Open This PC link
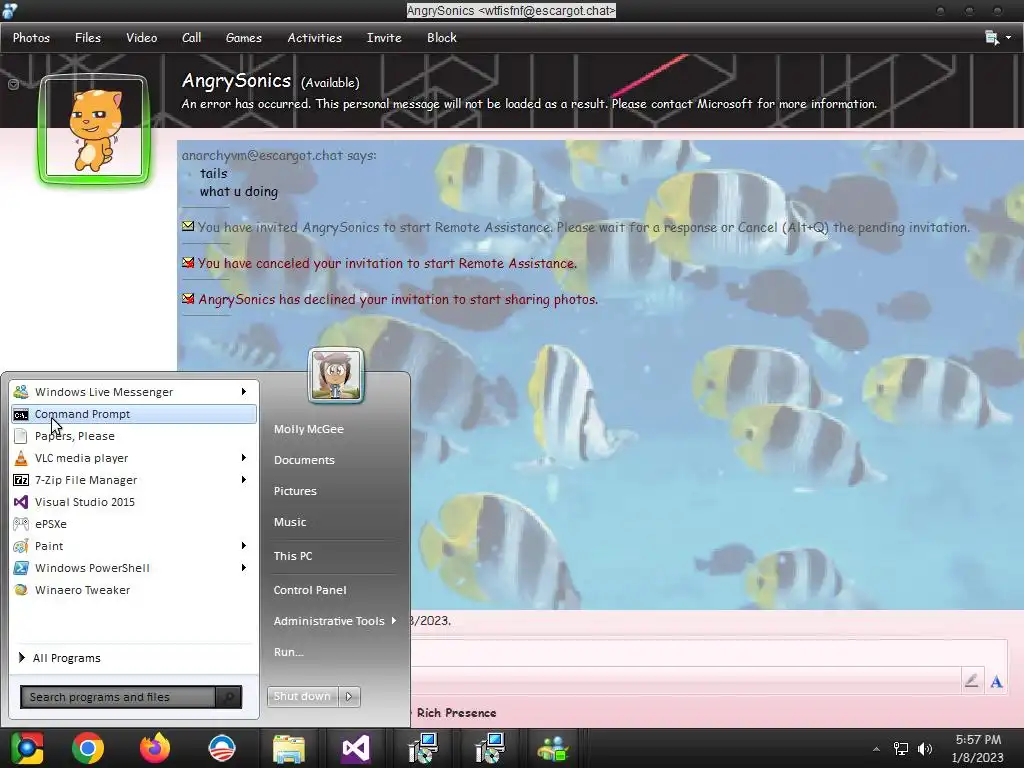1024x768 pixels. (293, 556)
